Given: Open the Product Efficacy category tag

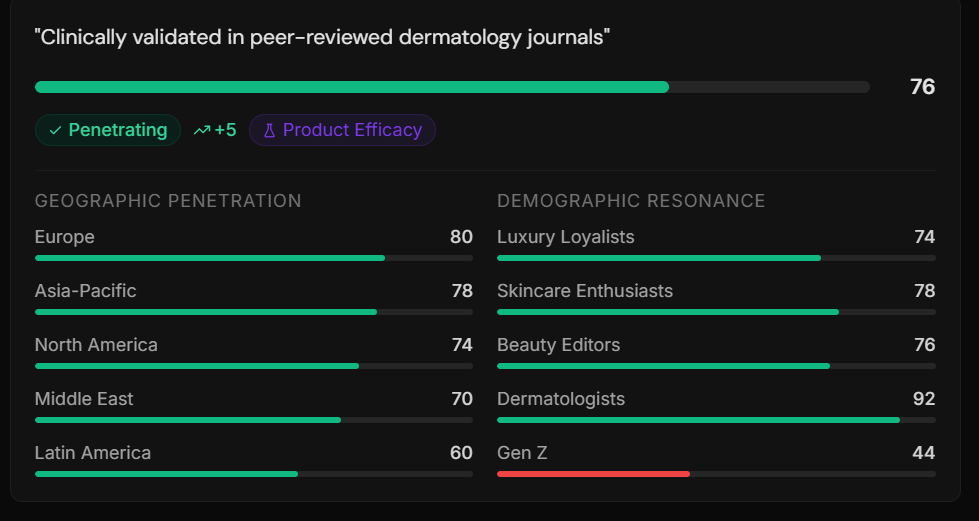Looking at the screenshot, I should [342, 131].
